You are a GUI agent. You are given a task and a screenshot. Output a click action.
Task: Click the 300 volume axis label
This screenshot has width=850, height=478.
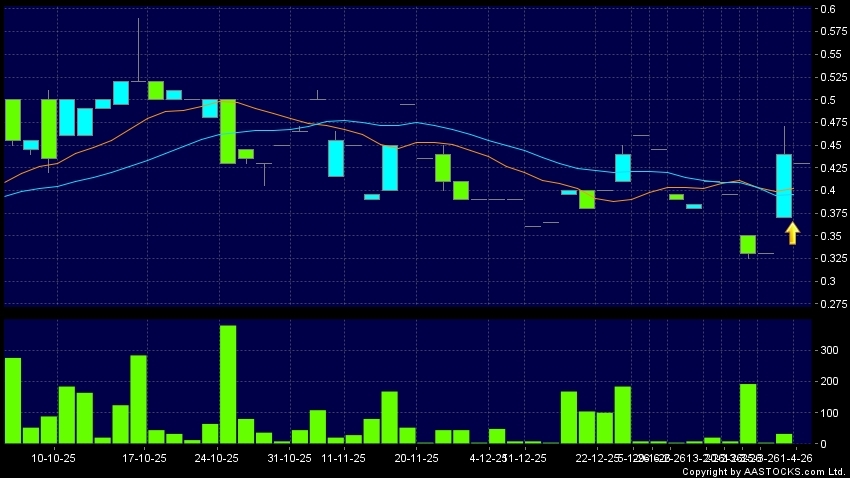[x=829, y=350]
